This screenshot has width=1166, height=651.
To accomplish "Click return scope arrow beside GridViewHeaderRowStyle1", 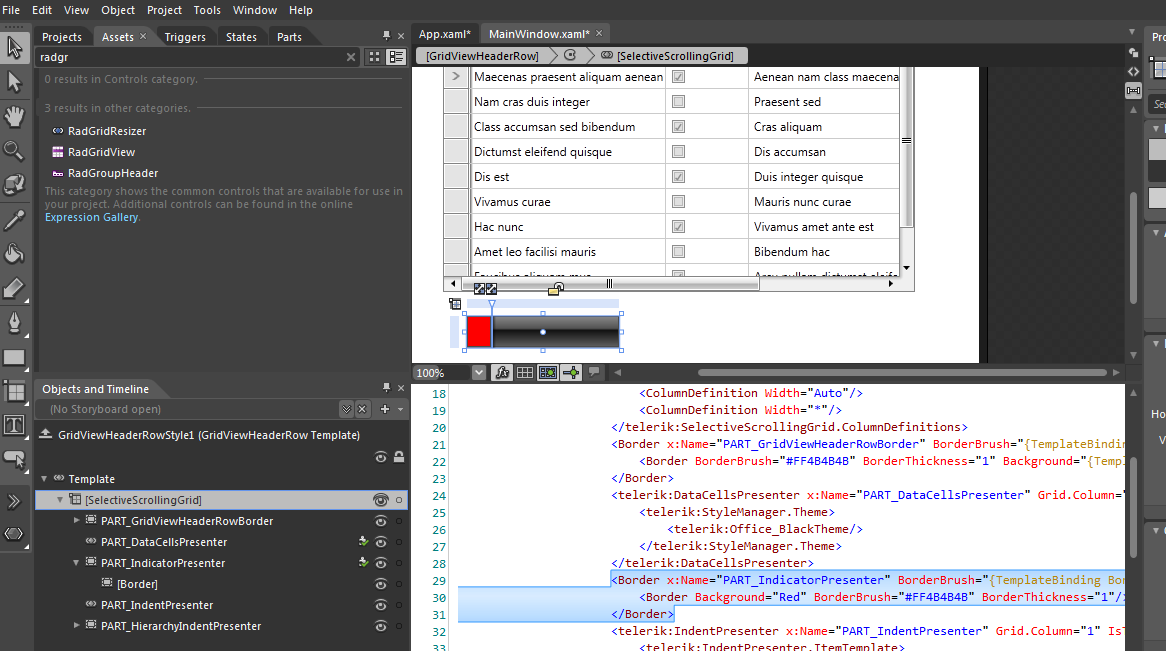I will [x=45, y=435].
